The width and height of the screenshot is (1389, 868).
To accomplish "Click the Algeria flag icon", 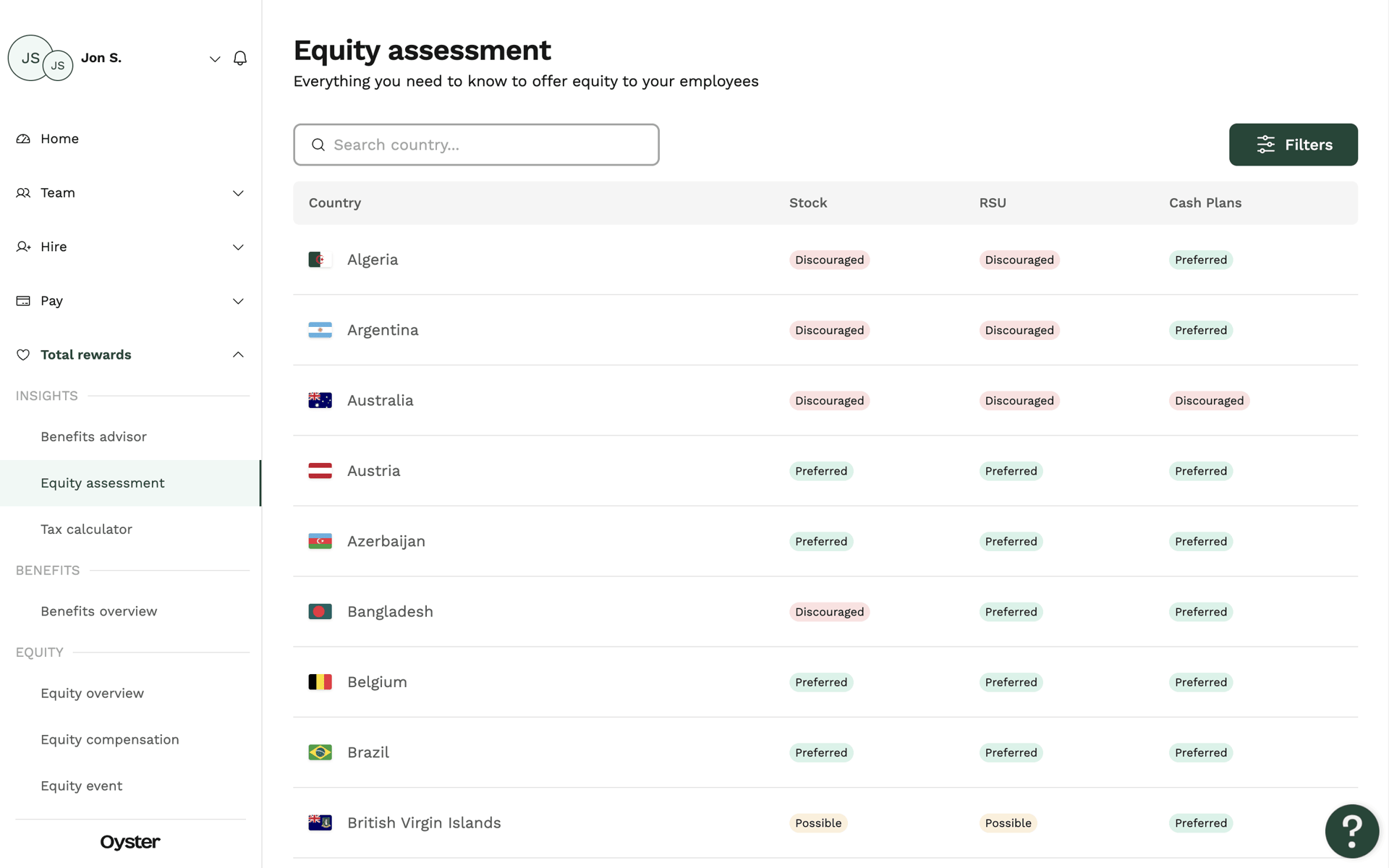I will point(320,260).
